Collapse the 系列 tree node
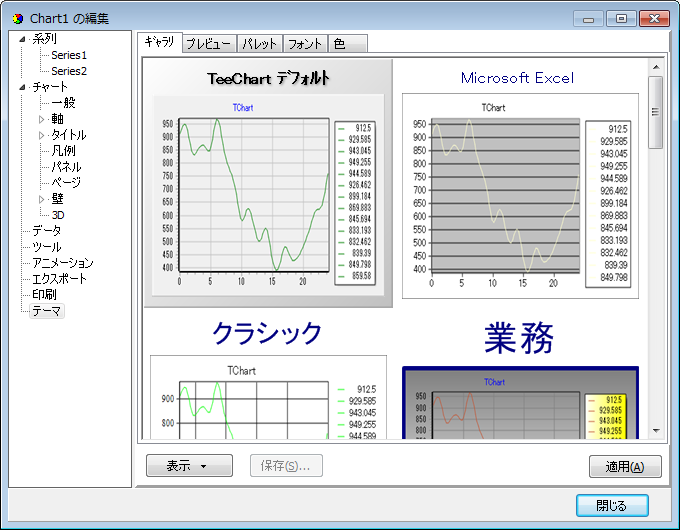The width and height of the screenshot is (680, 530). pos(22,39)
